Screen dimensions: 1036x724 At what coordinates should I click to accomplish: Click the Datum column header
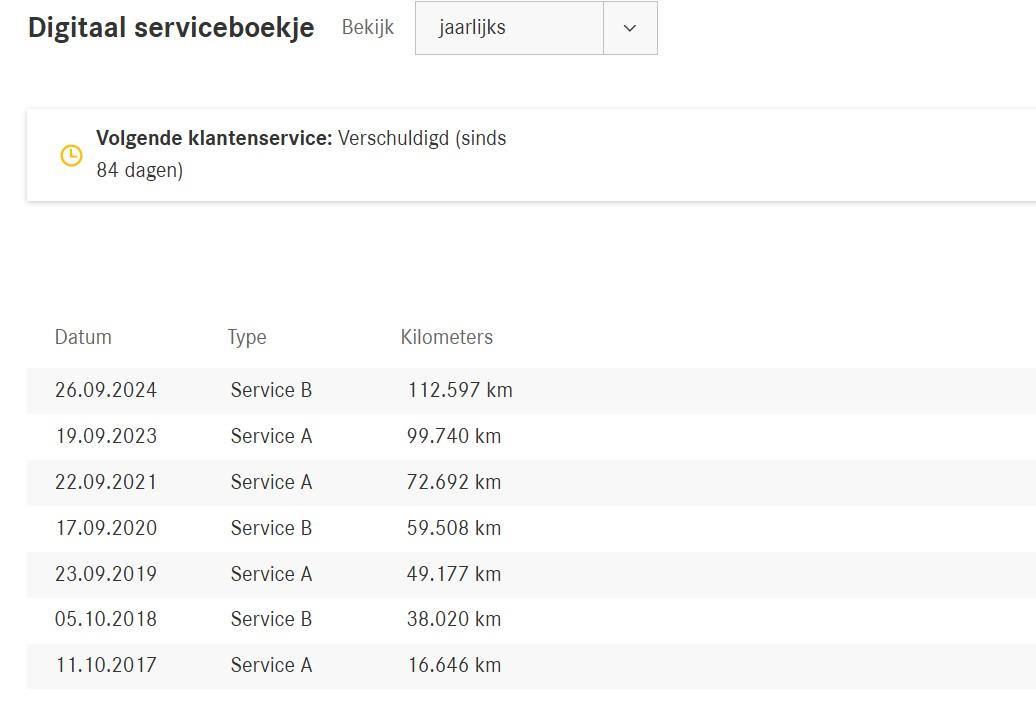pos(83,337)
